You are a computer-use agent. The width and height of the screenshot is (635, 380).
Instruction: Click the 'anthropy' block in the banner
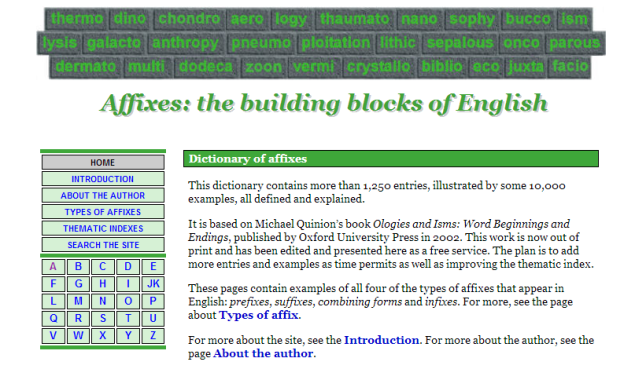(185, 43)
